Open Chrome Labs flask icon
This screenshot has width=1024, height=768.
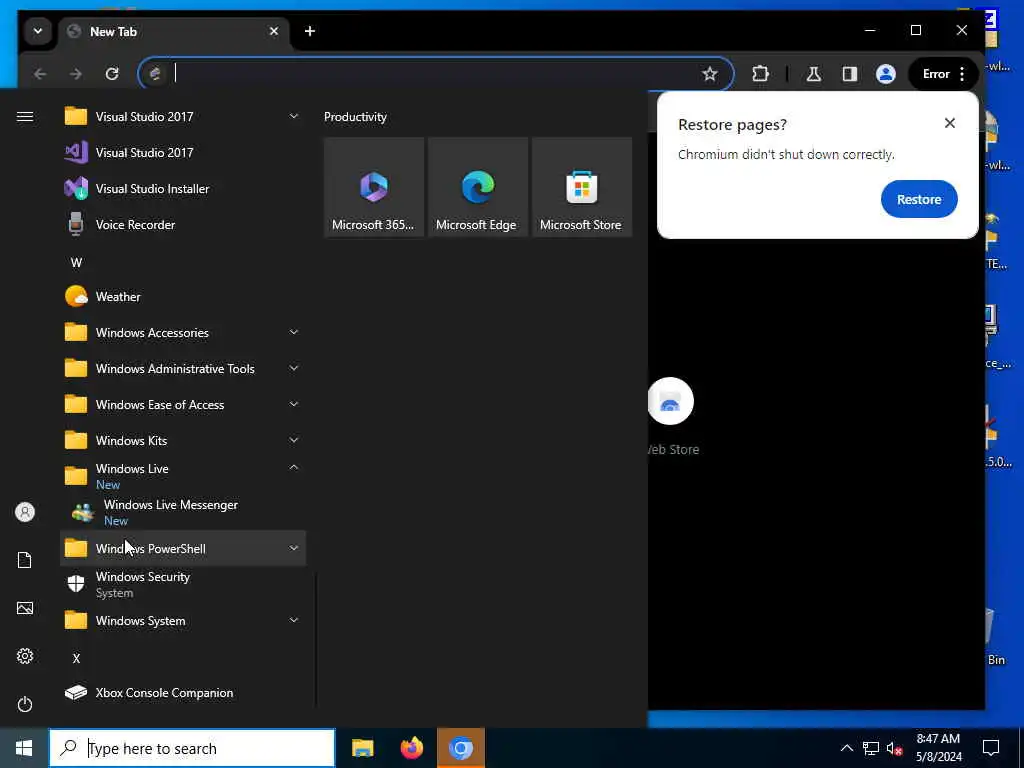814,74
